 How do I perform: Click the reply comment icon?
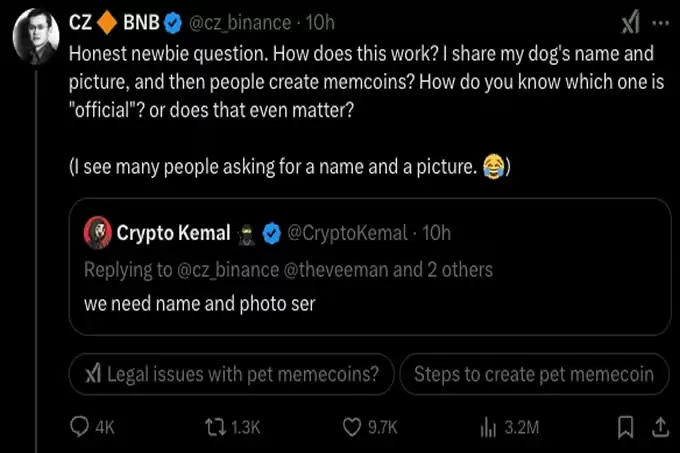click(x=81, y=427)
